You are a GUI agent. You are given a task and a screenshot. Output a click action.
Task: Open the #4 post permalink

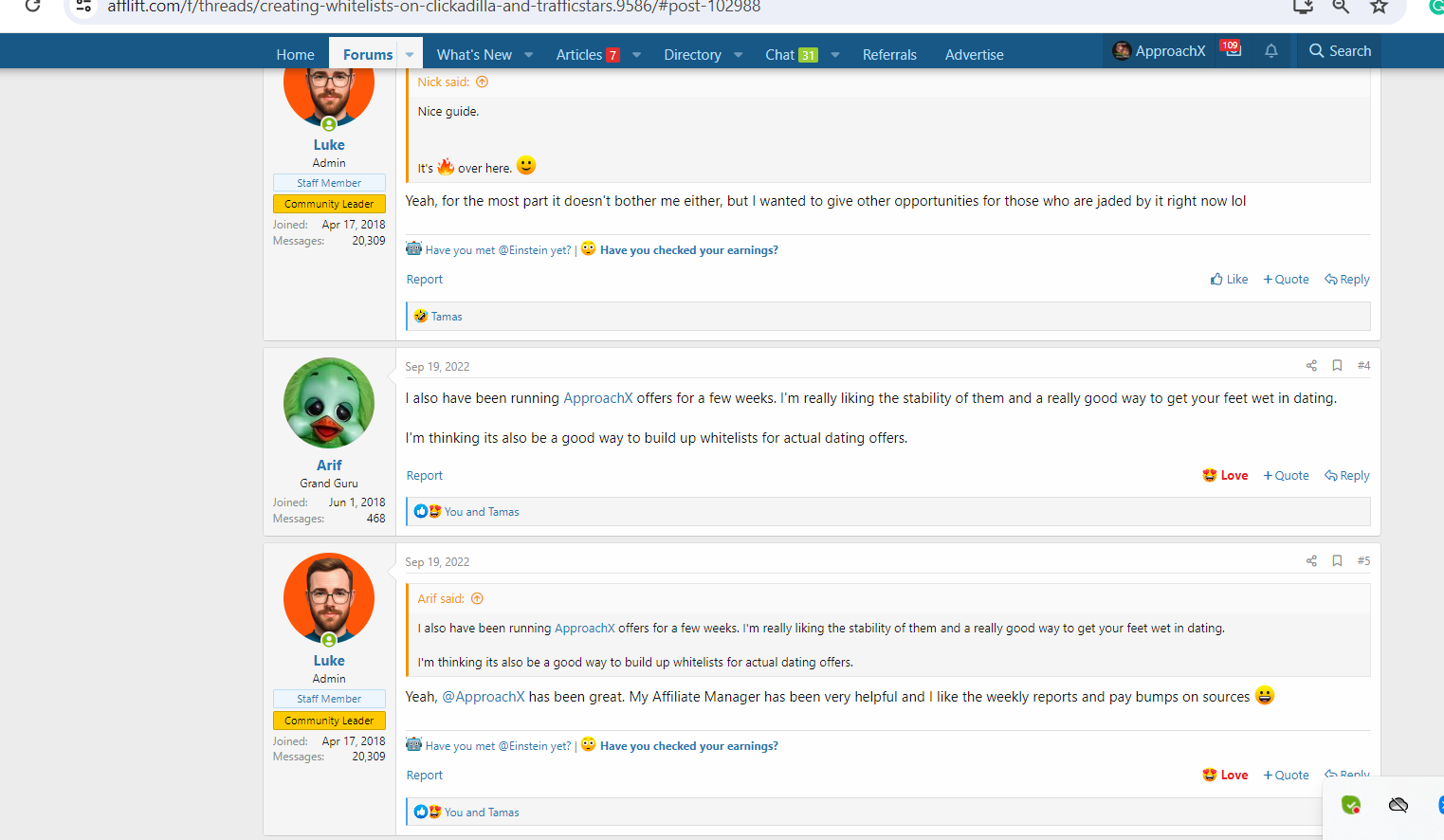[x=1363, y=366]
